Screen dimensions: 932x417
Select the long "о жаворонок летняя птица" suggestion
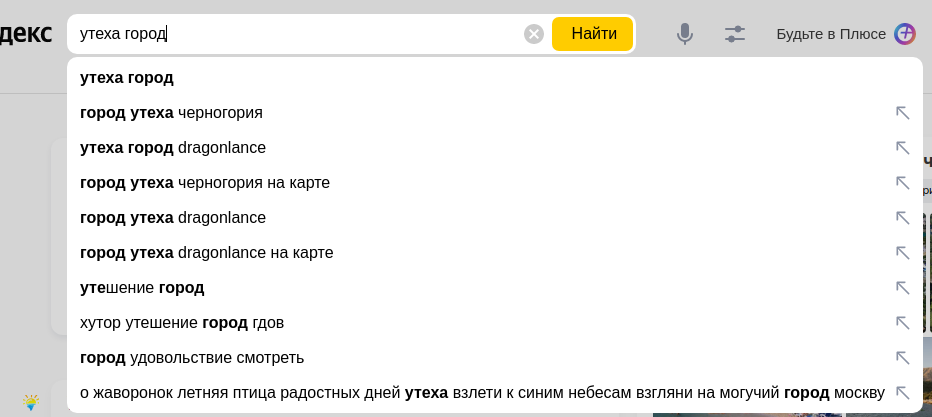[482, 393]
